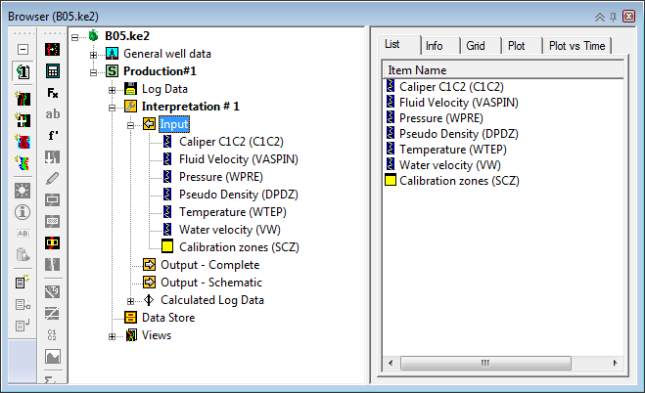Image resolution: width=645 pixels, height=393 pixels.
Task: Expand the Calculated Log Data node
Action: [130, 301]
